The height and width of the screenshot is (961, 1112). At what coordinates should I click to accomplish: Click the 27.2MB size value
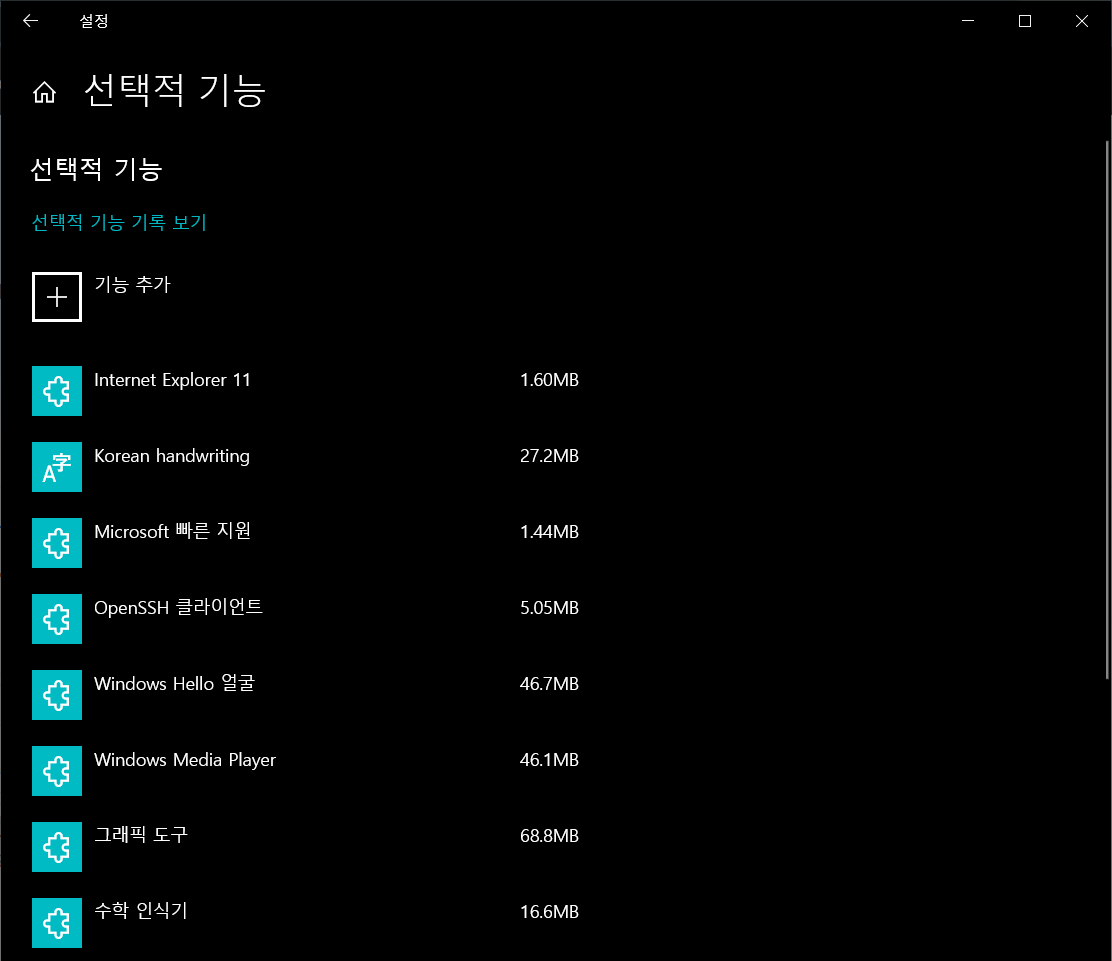(x=550, y=456)
